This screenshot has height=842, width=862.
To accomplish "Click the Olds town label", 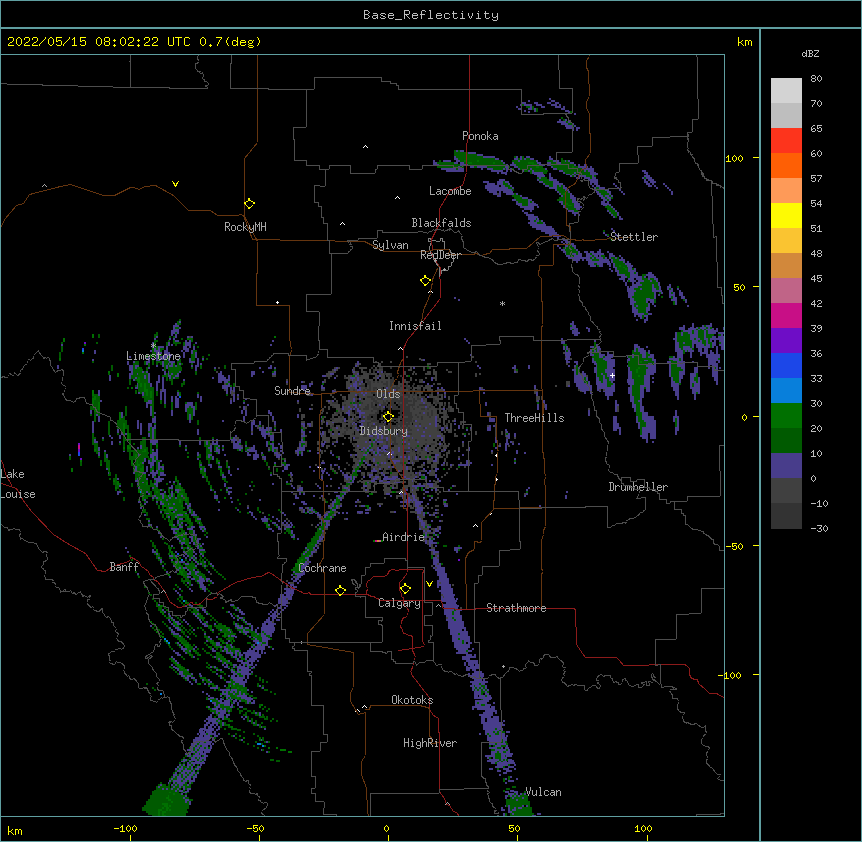I will point(388,394).
